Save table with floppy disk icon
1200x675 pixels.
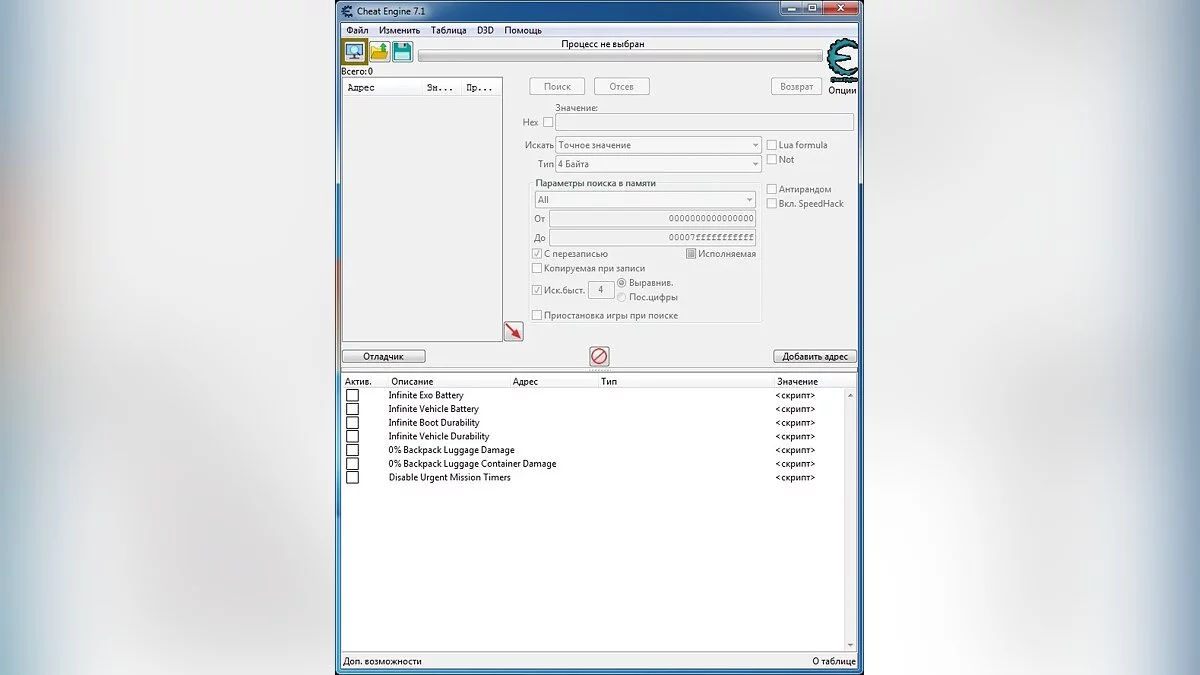403,52
